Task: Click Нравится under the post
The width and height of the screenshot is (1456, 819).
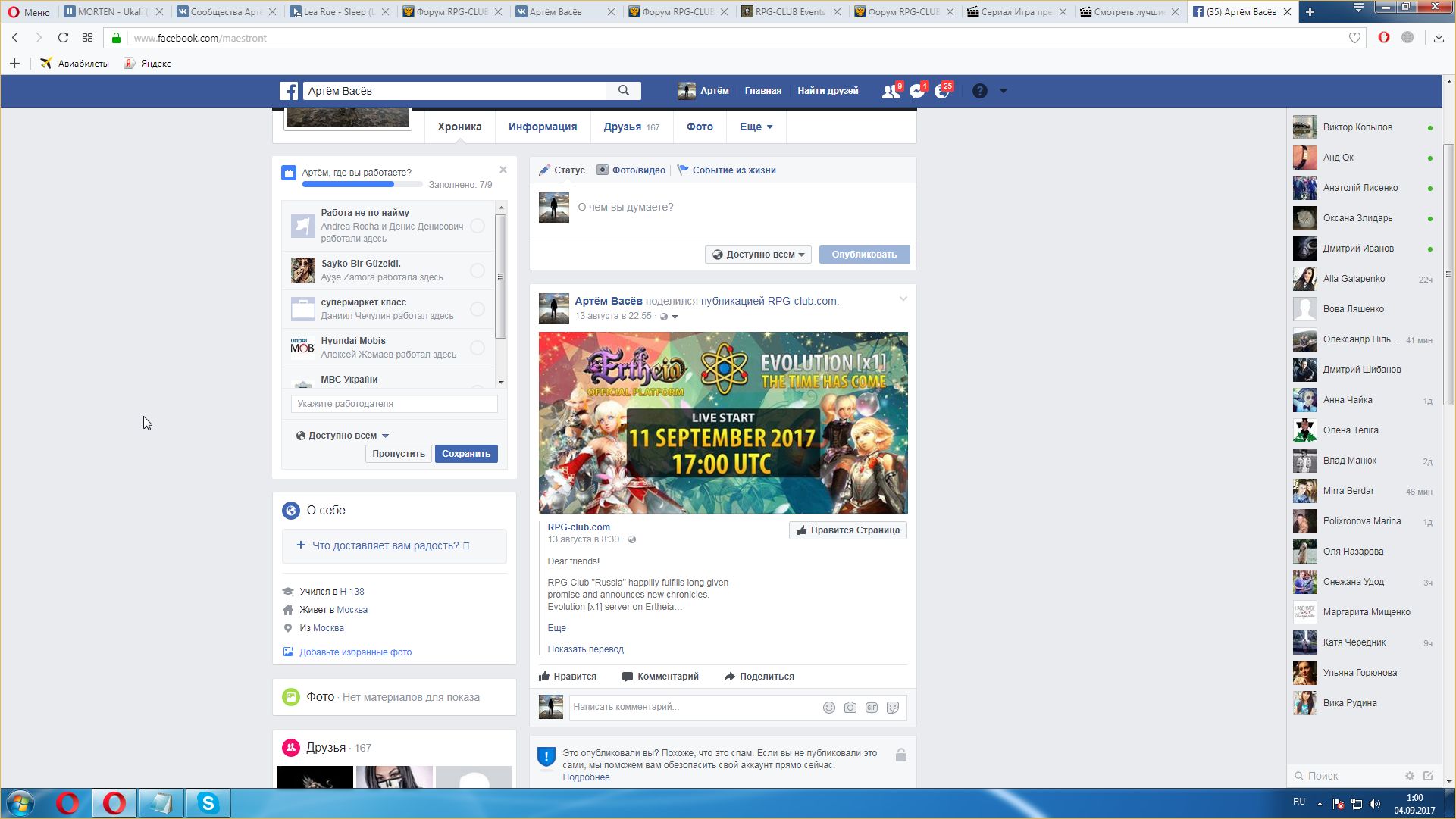Action: pyautogui.click(x=568, y=677)
